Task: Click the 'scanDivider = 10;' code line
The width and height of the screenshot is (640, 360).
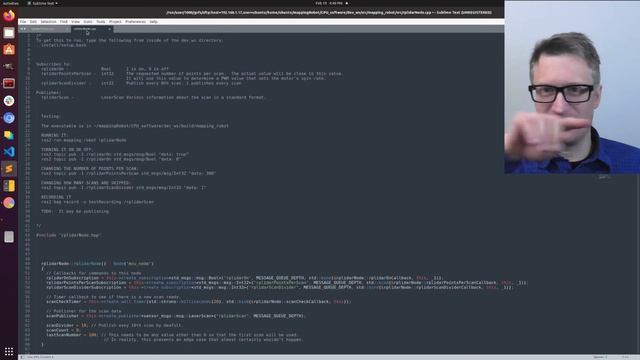Action: [114, 325]
